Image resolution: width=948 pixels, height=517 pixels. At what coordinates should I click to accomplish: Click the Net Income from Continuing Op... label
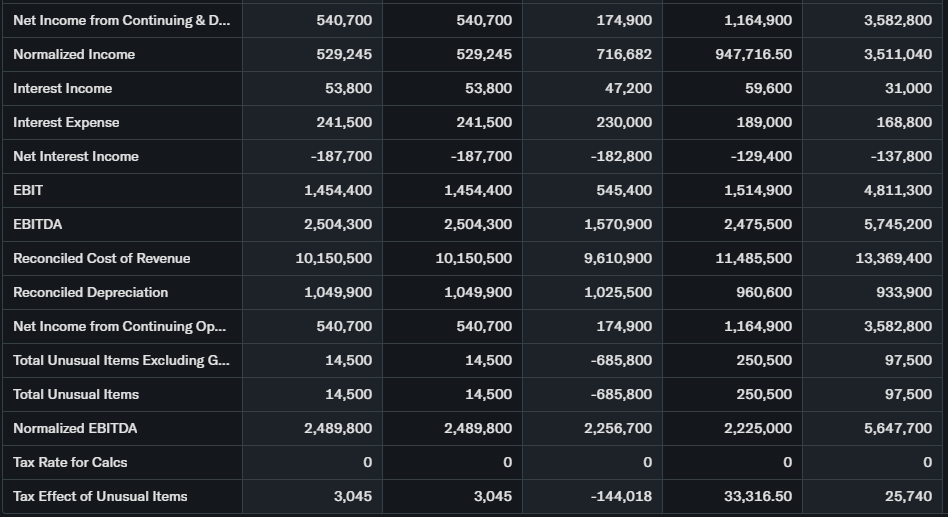point(119,326)
